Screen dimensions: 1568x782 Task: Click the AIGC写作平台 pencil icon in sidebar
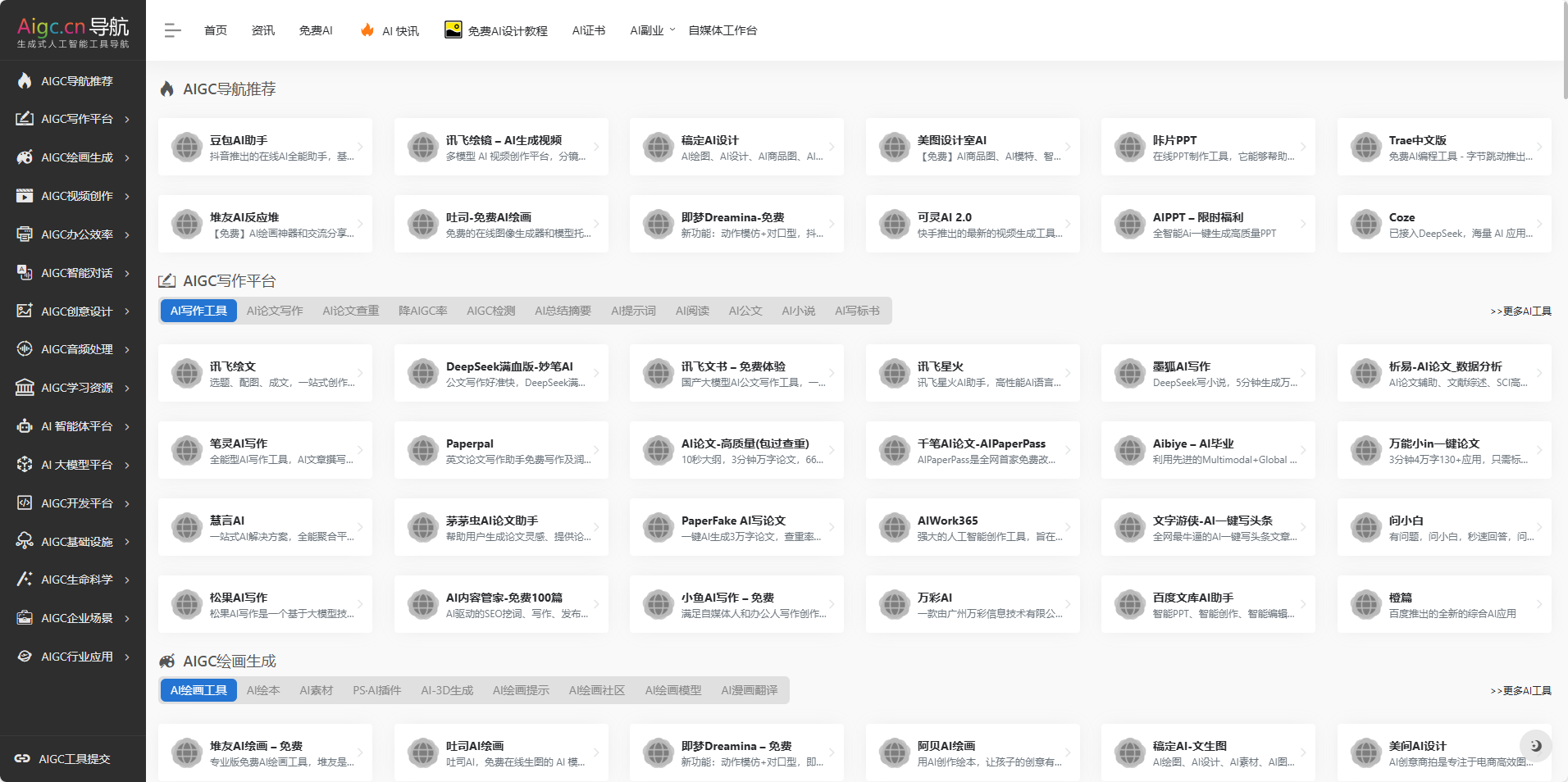coord(25,119)
